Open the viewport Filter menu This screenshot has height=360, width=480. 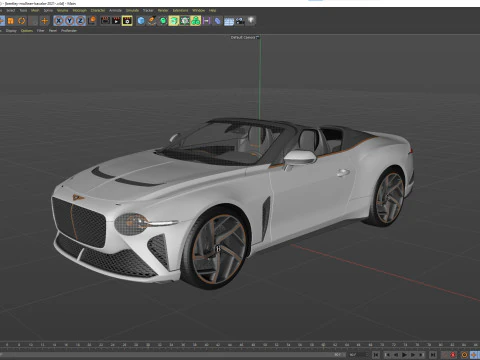[x=41, y=31]
